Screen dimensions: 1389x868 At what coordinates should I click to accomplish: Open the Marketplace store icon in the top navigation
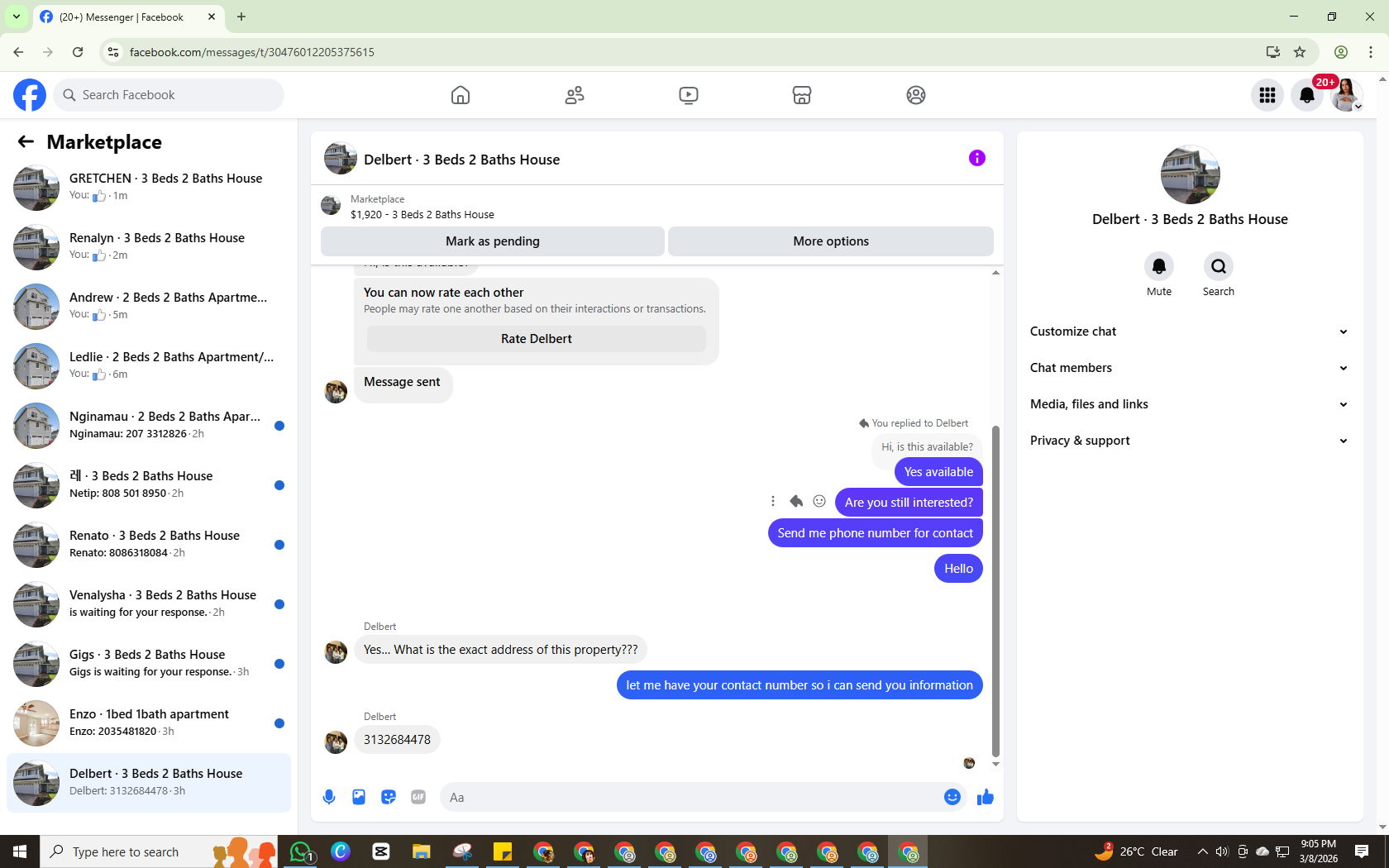point(802,95)
